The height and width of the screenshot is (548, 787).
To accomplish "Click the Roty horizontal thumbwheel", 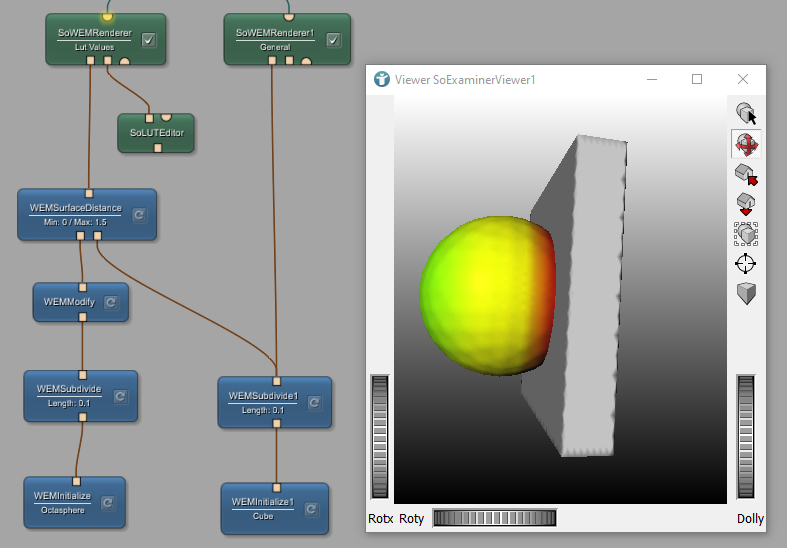I will [494, 518].
